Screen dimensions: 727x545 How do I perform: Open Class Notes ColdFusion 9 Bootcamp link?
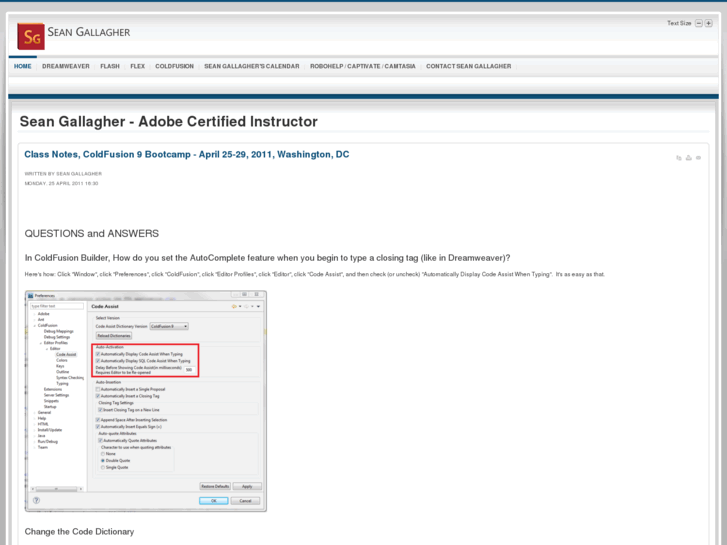pyautogui.click(x=187, y=155)
